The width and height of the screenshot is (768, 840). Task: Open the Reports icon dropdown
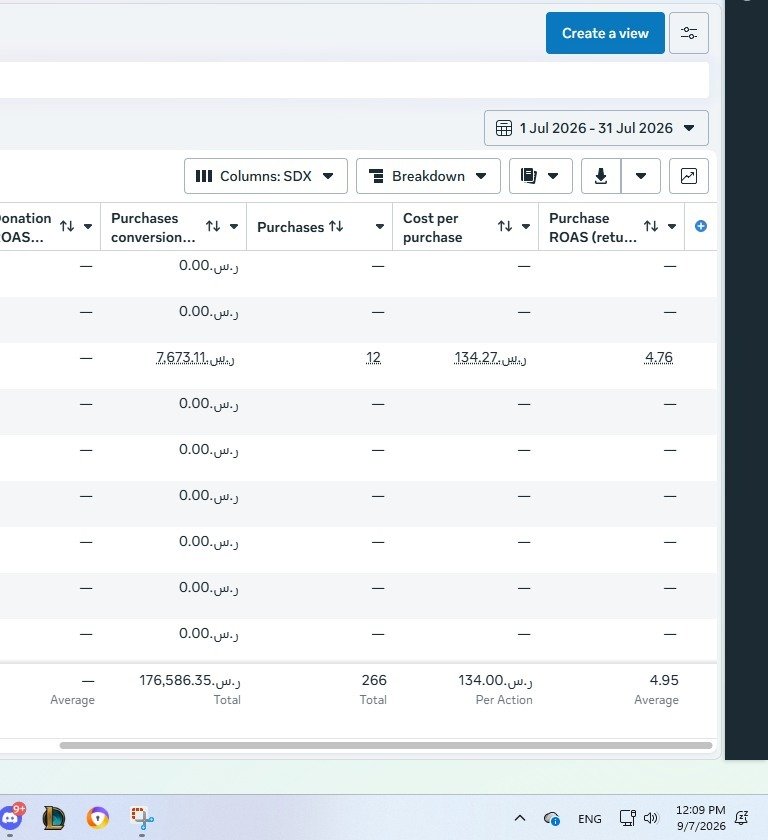tap(540, 176)
